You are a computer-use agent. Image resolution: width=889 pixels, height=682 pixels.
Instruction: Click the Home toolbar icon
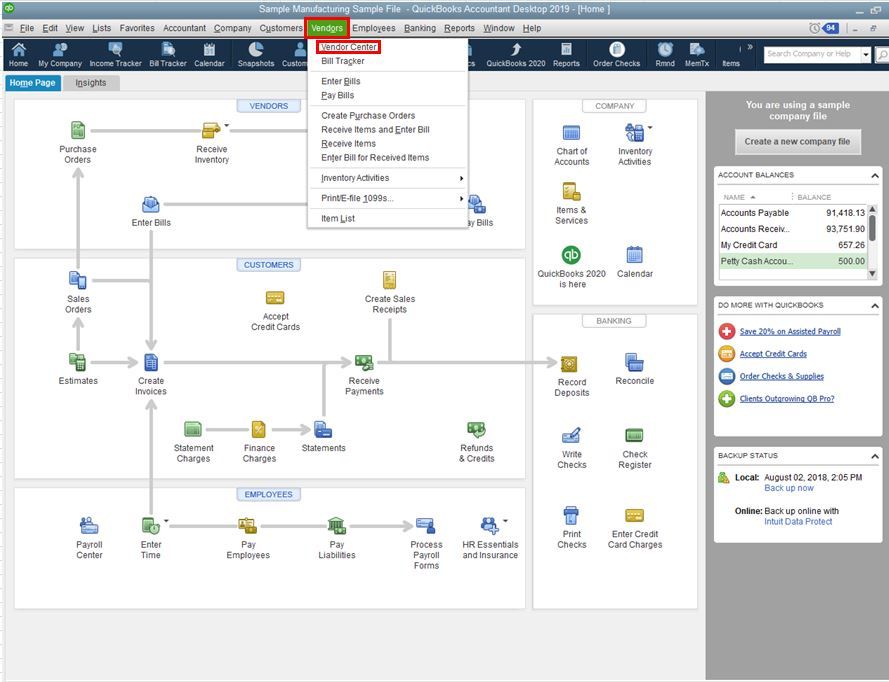[x=18, y=54]
